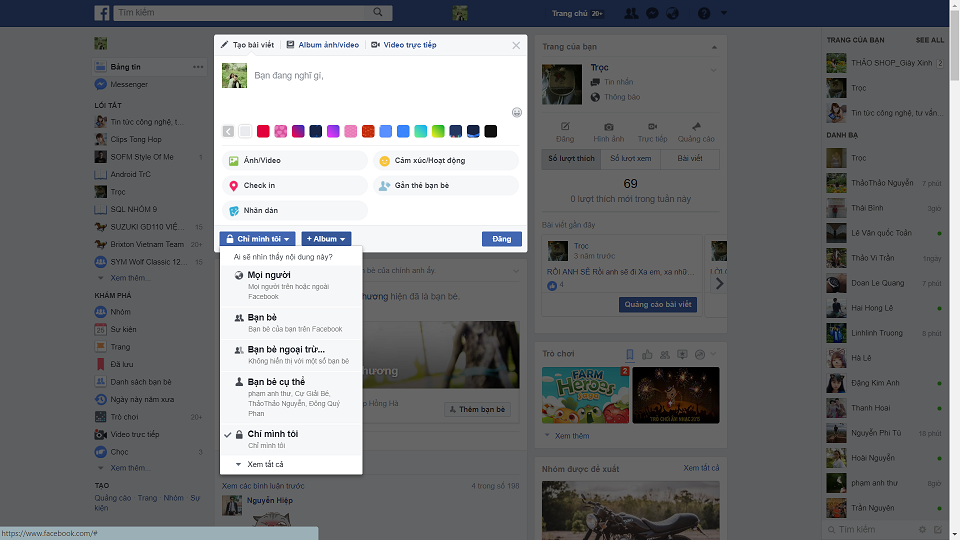Click the Hình ảnh camera icon
The width and height of the screenshot is (960, 540).
(x=609, y=127)
